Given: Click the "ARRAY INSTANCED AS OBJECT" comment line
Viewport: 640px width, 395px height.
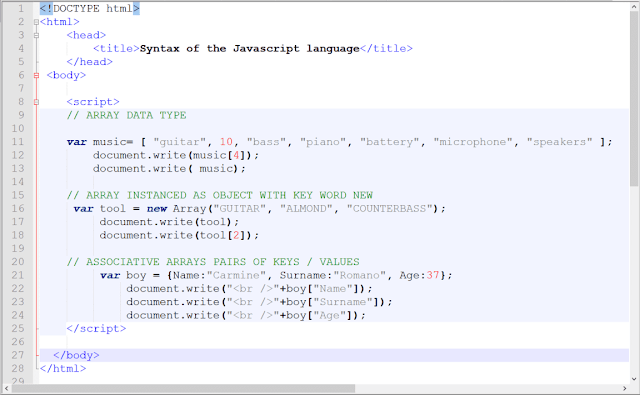Looking at the screenshot, I should 220,195.
